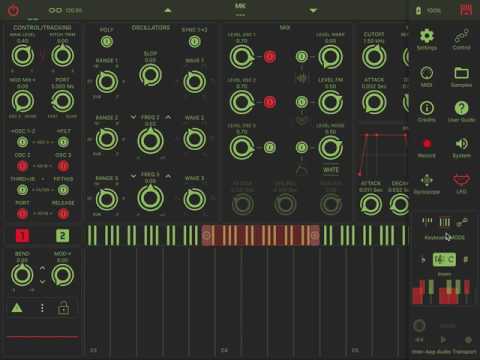
Task: Click the gear icon in Inter-App Audio Transport
Action: tap(468, 340)
